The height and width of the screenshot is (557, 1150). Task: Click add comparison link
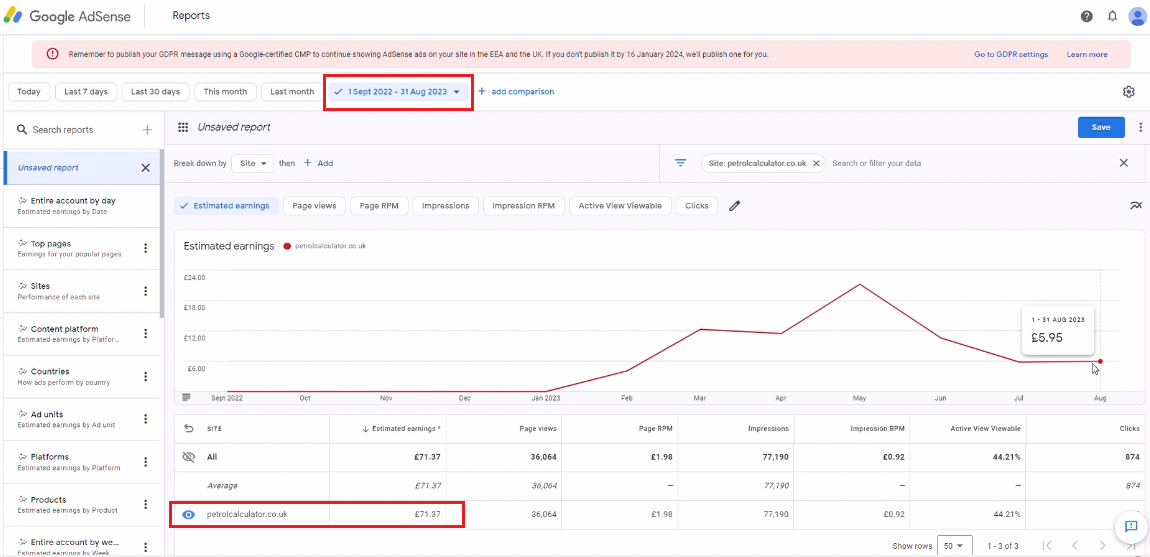pos(516,92)
